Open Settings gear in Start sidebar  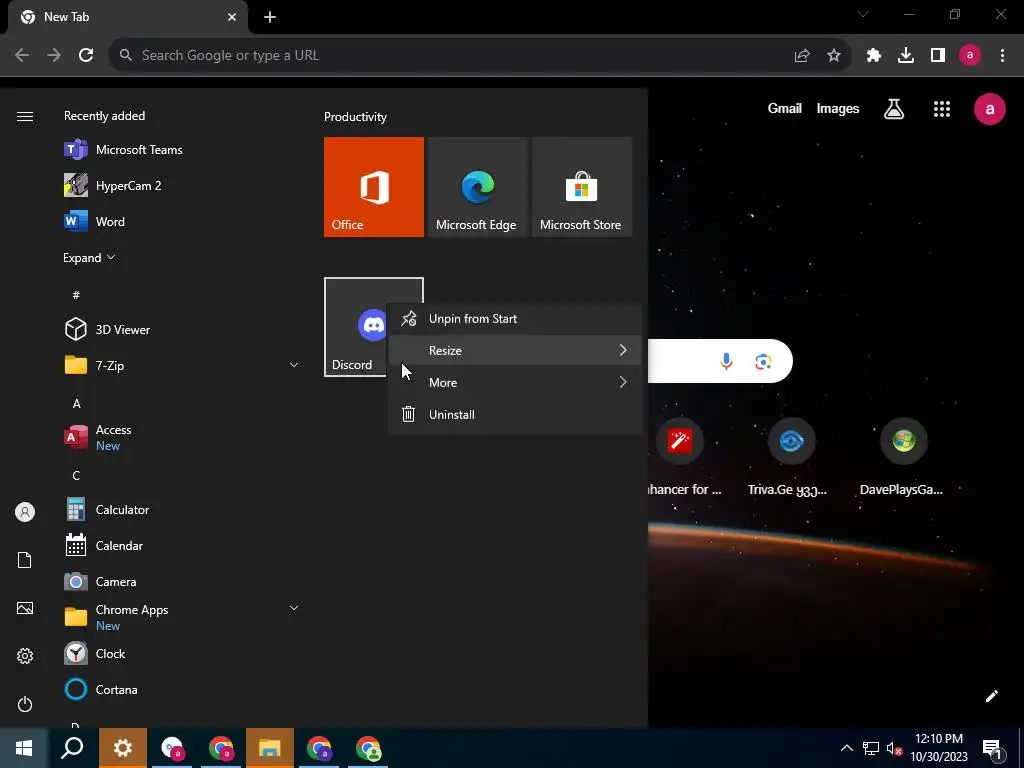[25, 656]
